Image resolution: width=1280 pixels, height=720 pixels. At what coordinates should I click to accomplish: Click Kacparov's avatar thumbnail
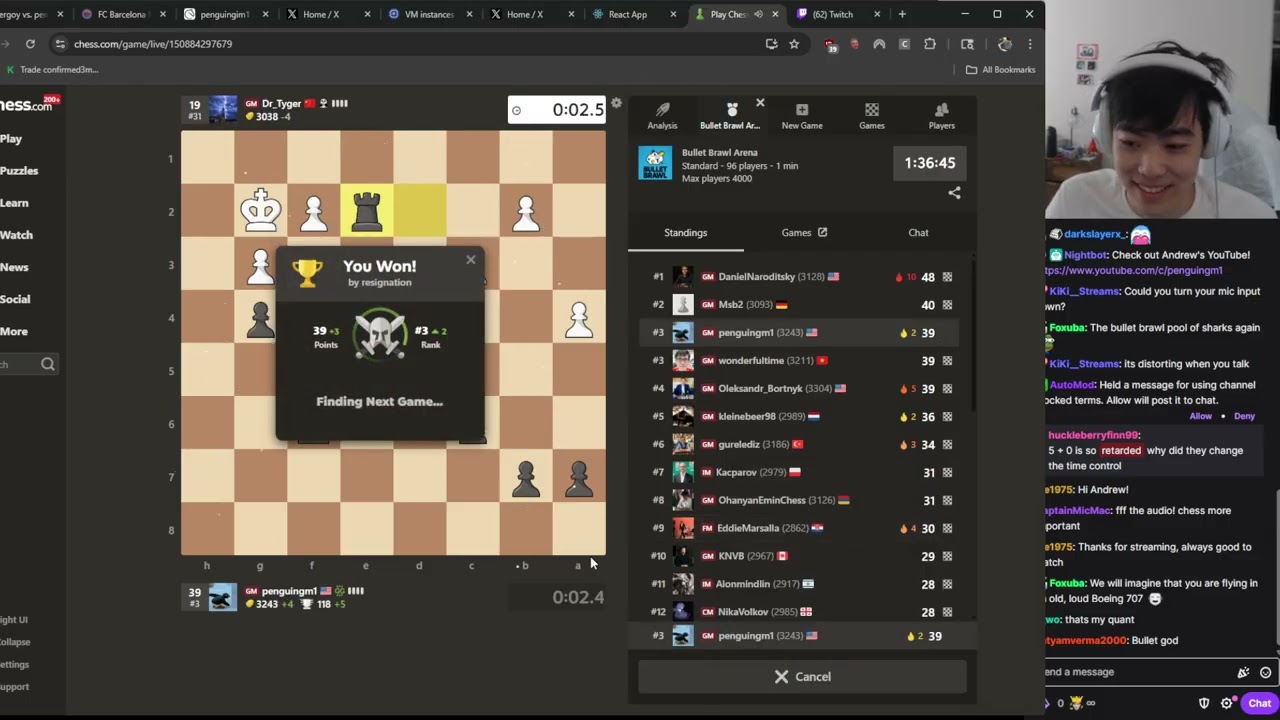click(x=683, y=472)
